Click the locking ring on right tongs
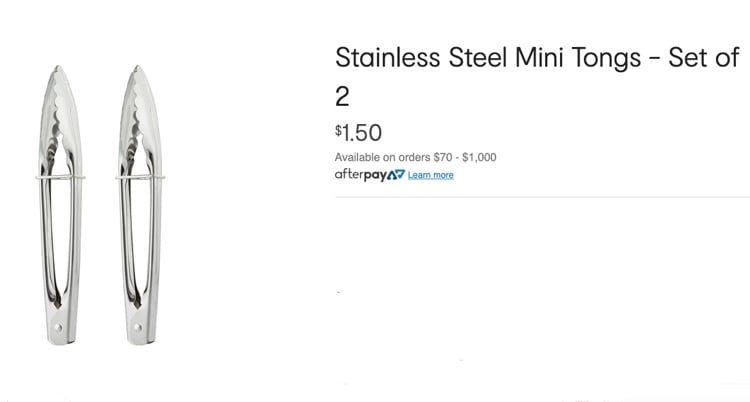Viewport: 750px width, 402px height. point(140,178)
